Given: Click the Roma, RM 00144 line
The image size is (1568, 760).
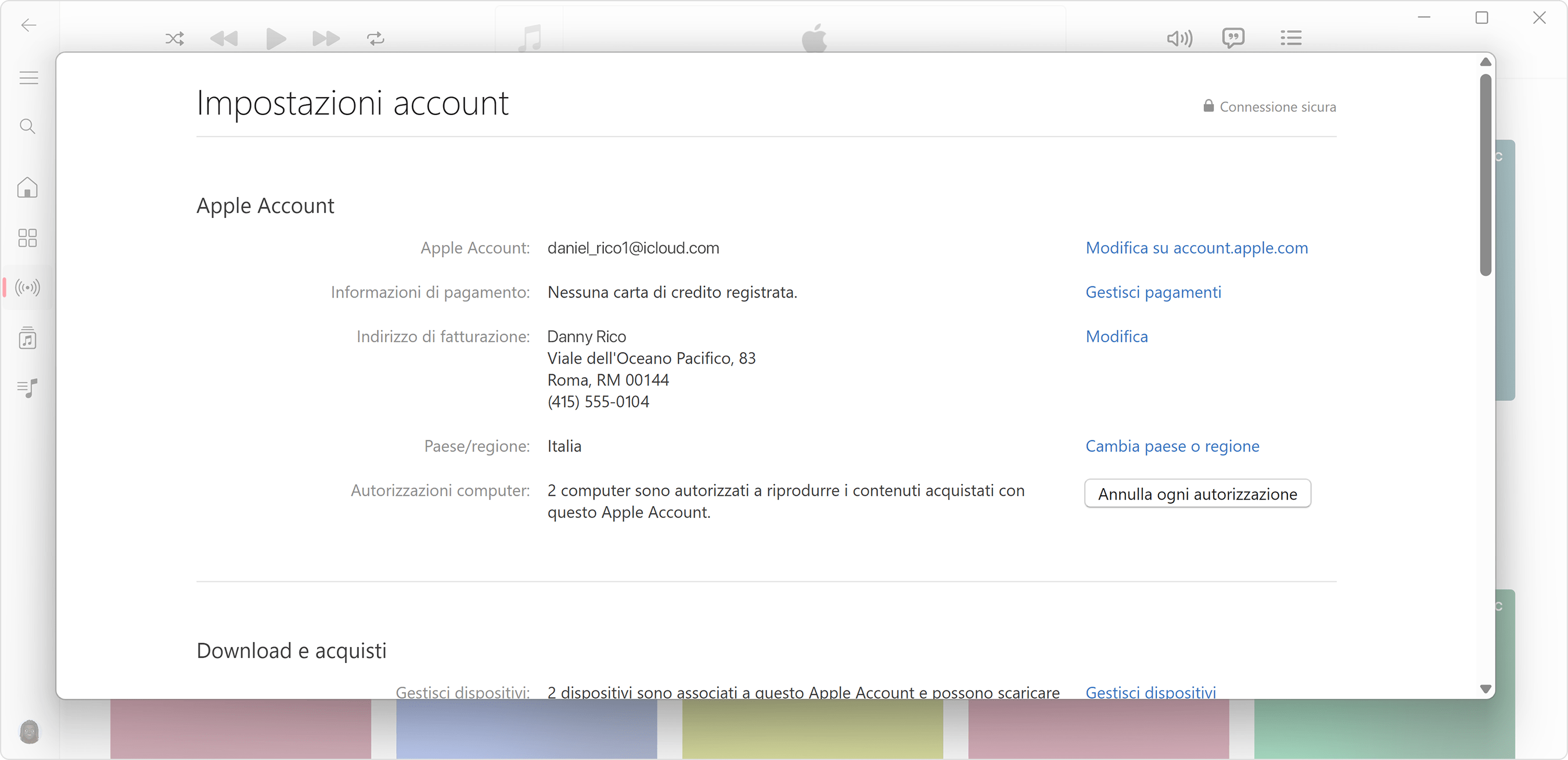Looking at the screenshot, I should click(x=608, y=380).
